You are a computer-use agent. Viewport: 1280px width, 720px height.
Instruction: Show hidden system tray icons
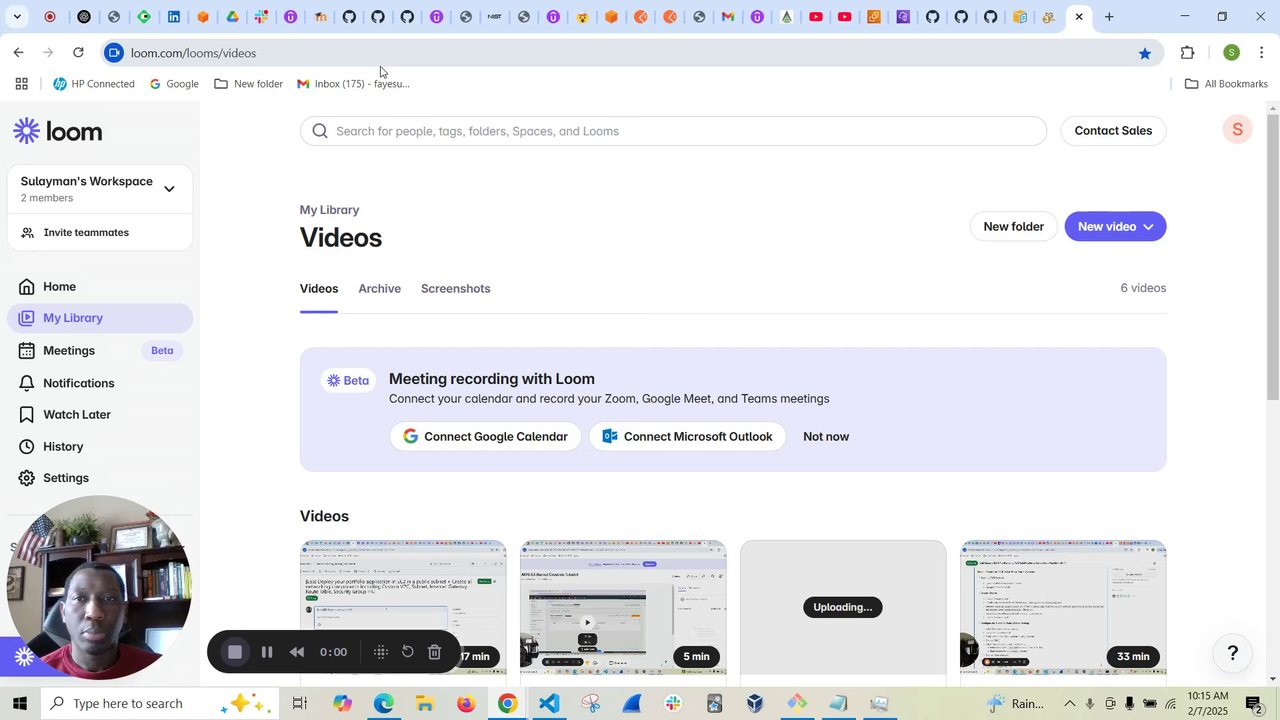click(1070, 704)
